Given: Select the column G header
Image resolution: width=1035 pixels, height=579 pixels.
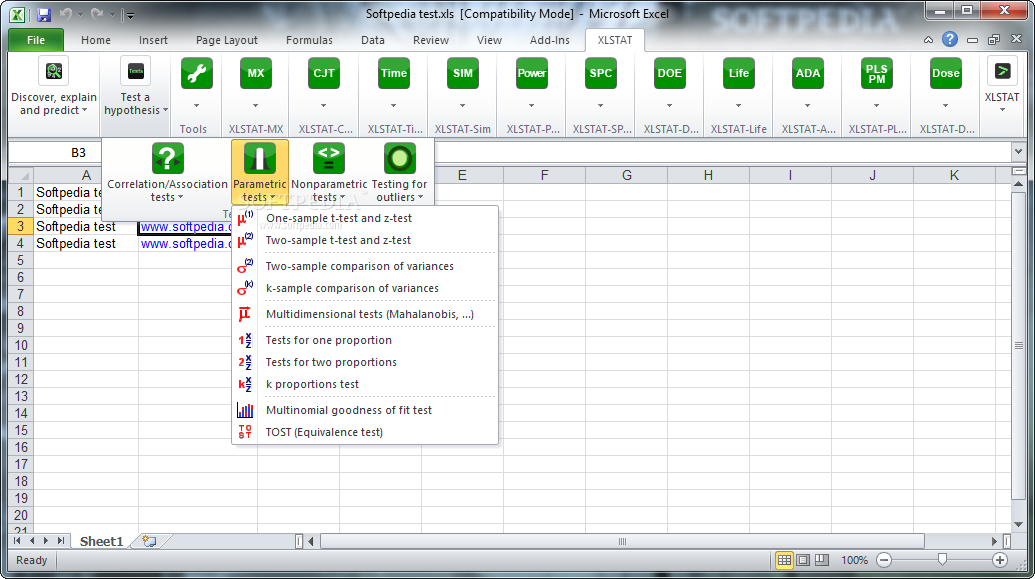Looking at the screenshot, I should point(626,175).
